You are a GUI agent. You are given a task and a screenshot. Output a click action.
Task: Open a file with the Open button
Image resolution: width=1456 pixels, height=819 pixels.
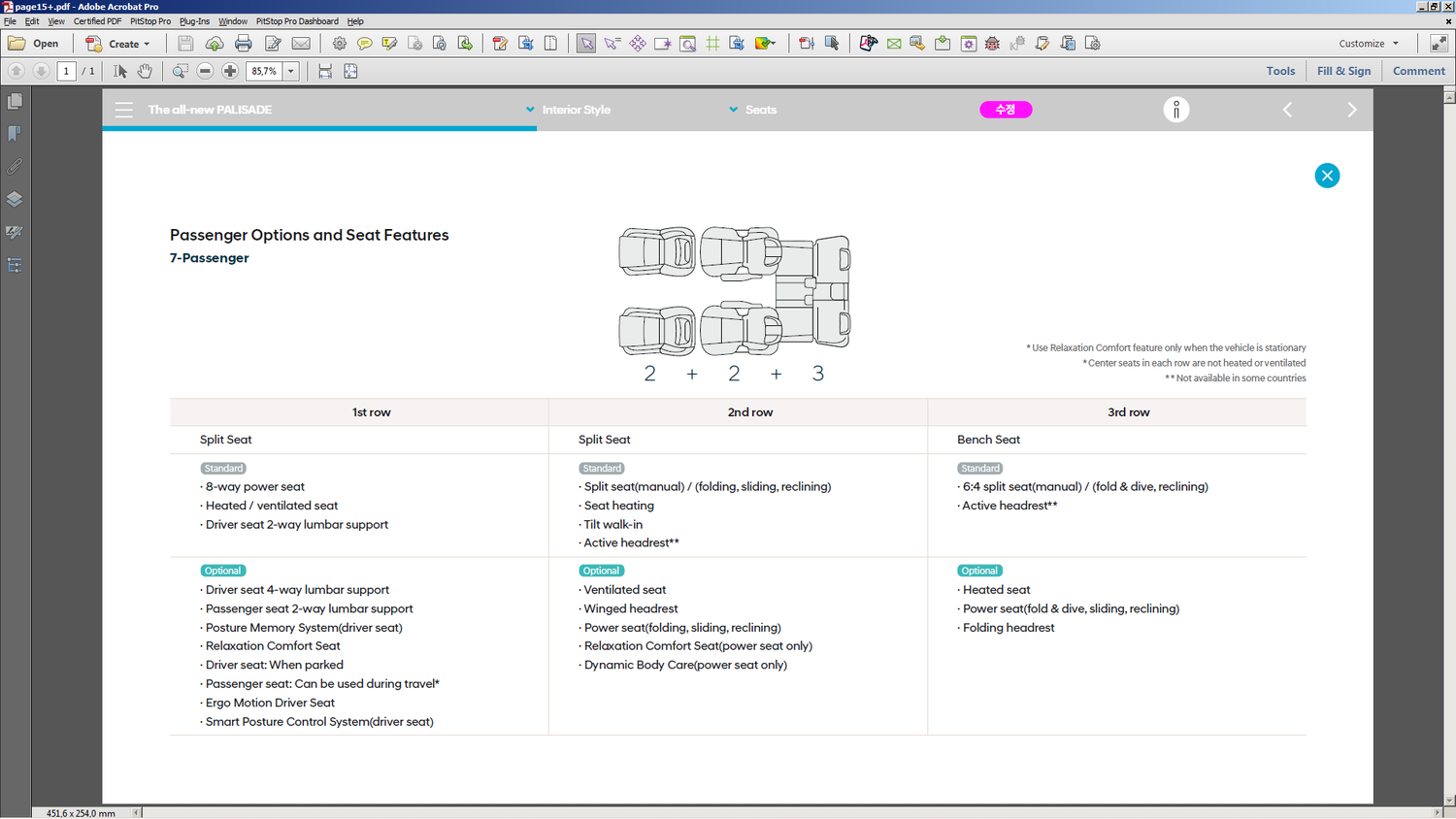[x=33, y=44]
